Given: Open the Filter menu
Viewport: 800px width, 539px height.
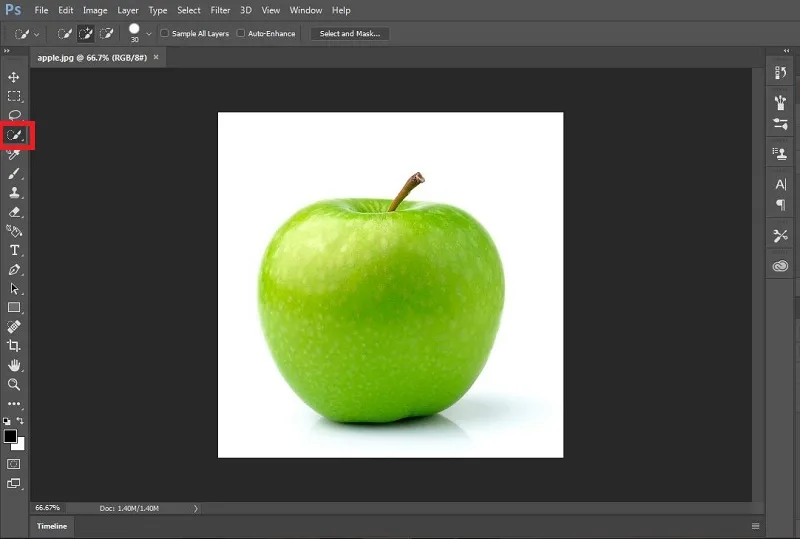Looking at the screenshot, I should [x=220, y=10].
